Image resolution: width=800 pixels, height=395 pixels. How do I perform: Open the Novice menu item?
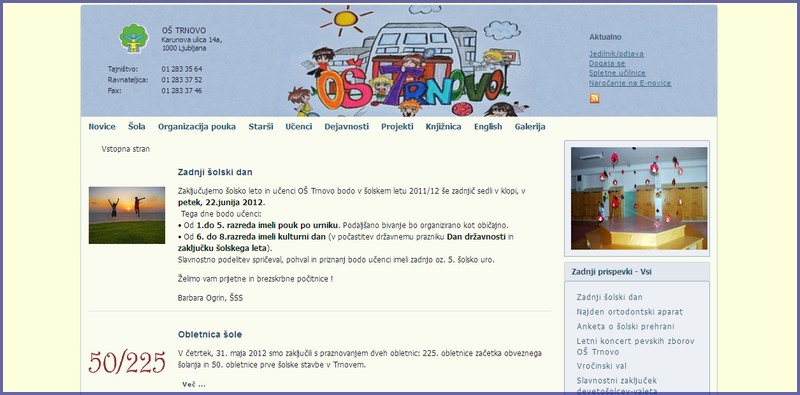102,127
